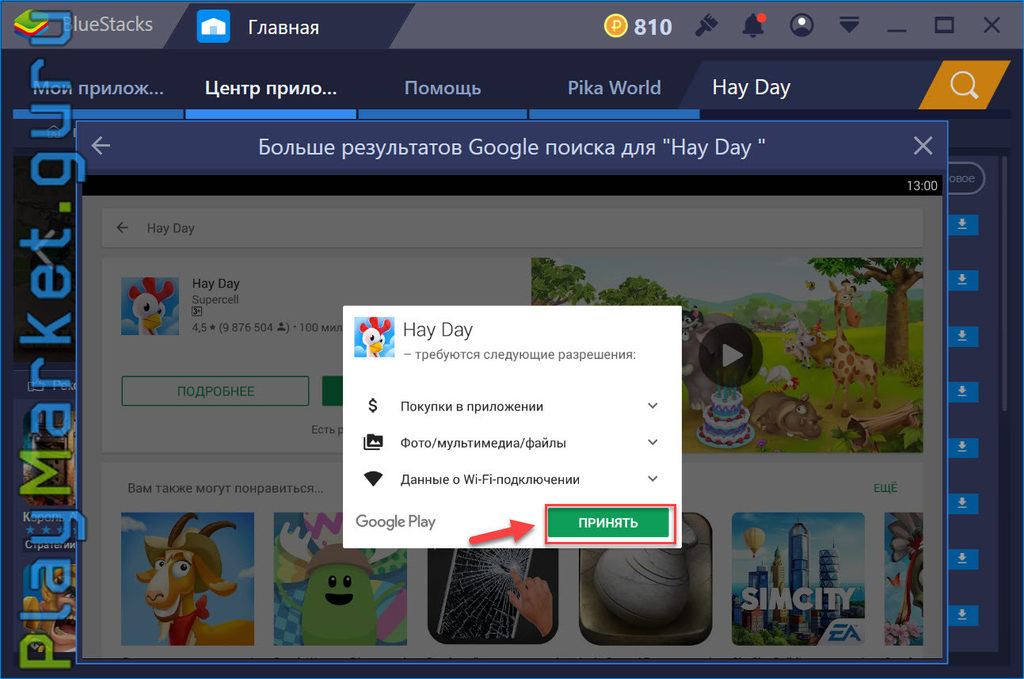Switch to Мои приложения tab
This screenshot has height=679, width=1024.
pyautogui.click(x=99, y=88)
